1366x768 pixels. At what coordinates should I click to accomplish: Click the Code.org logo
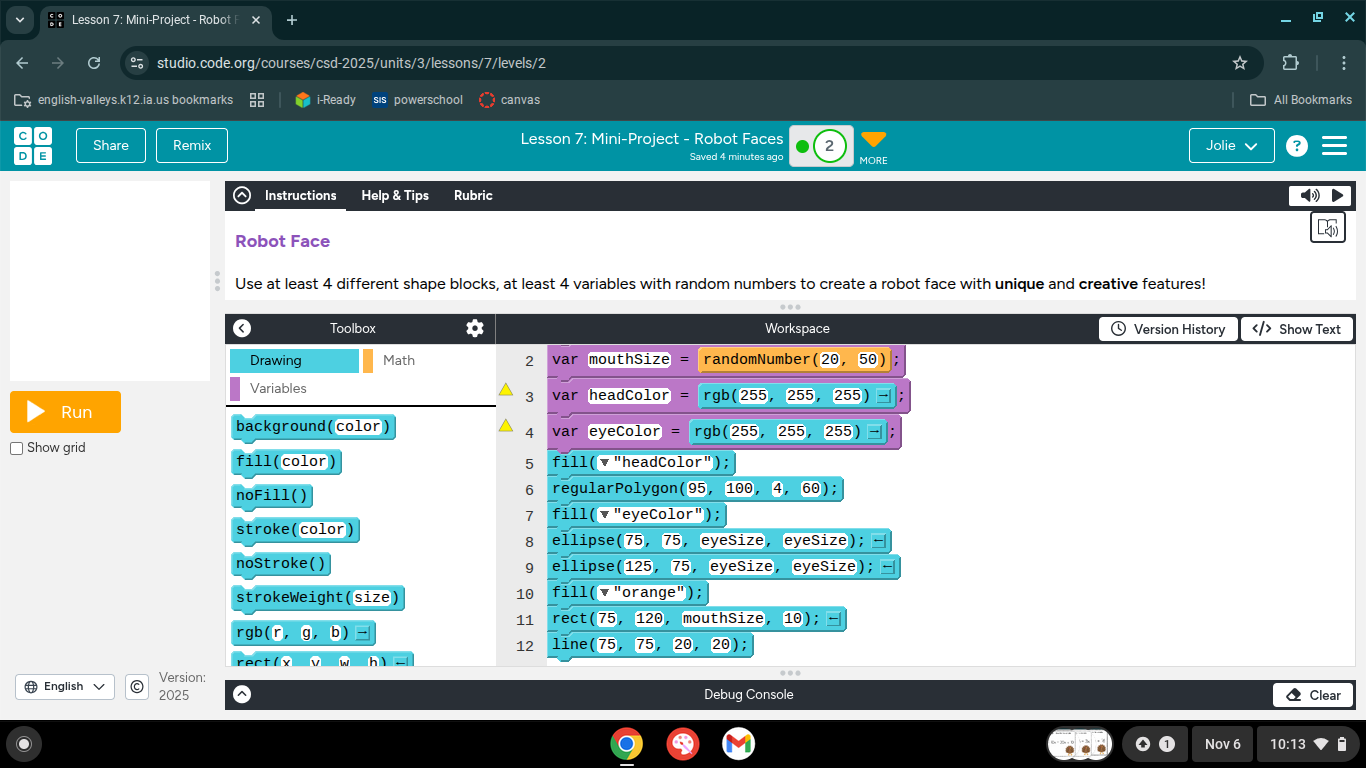tap(33, 146)
